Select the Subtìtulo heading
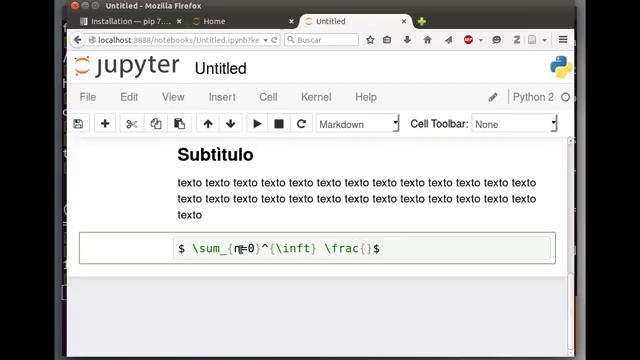Screen dimensions: 640x360 [215, 155]
